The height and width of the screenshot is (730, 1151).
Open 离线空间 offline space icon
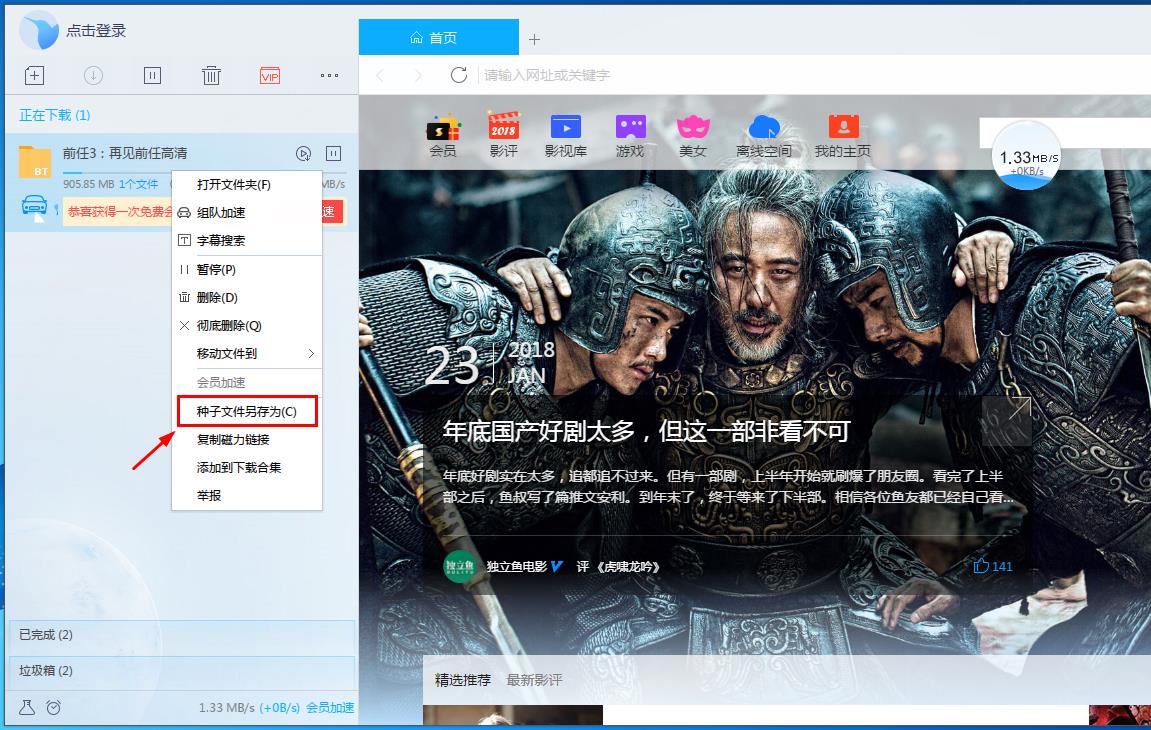click(764, 131)
